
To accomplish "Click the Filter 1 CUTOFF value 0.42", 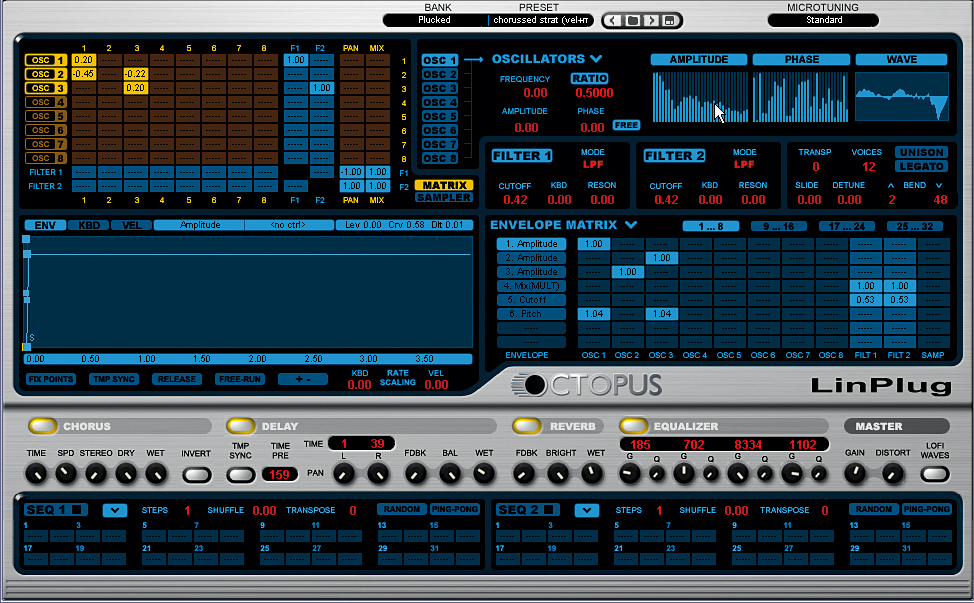I will point(515,200).
